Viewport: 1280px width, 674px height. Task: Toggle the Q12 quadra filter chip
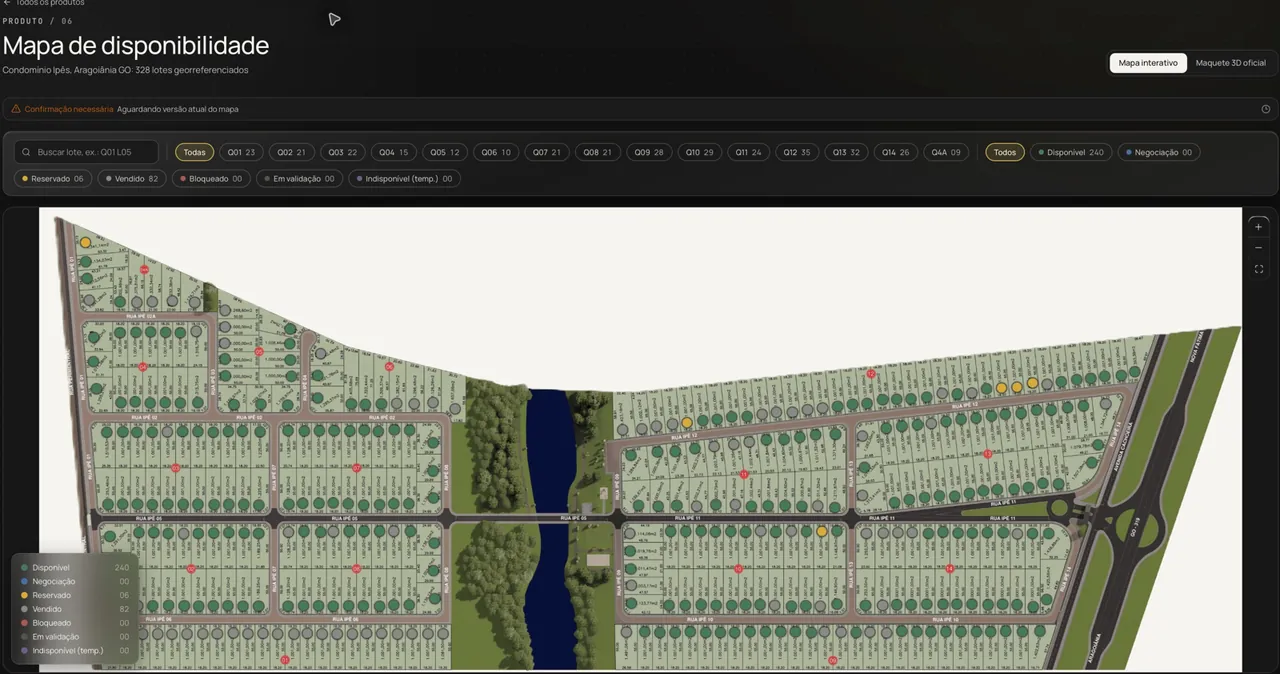(x=797, y=152)
